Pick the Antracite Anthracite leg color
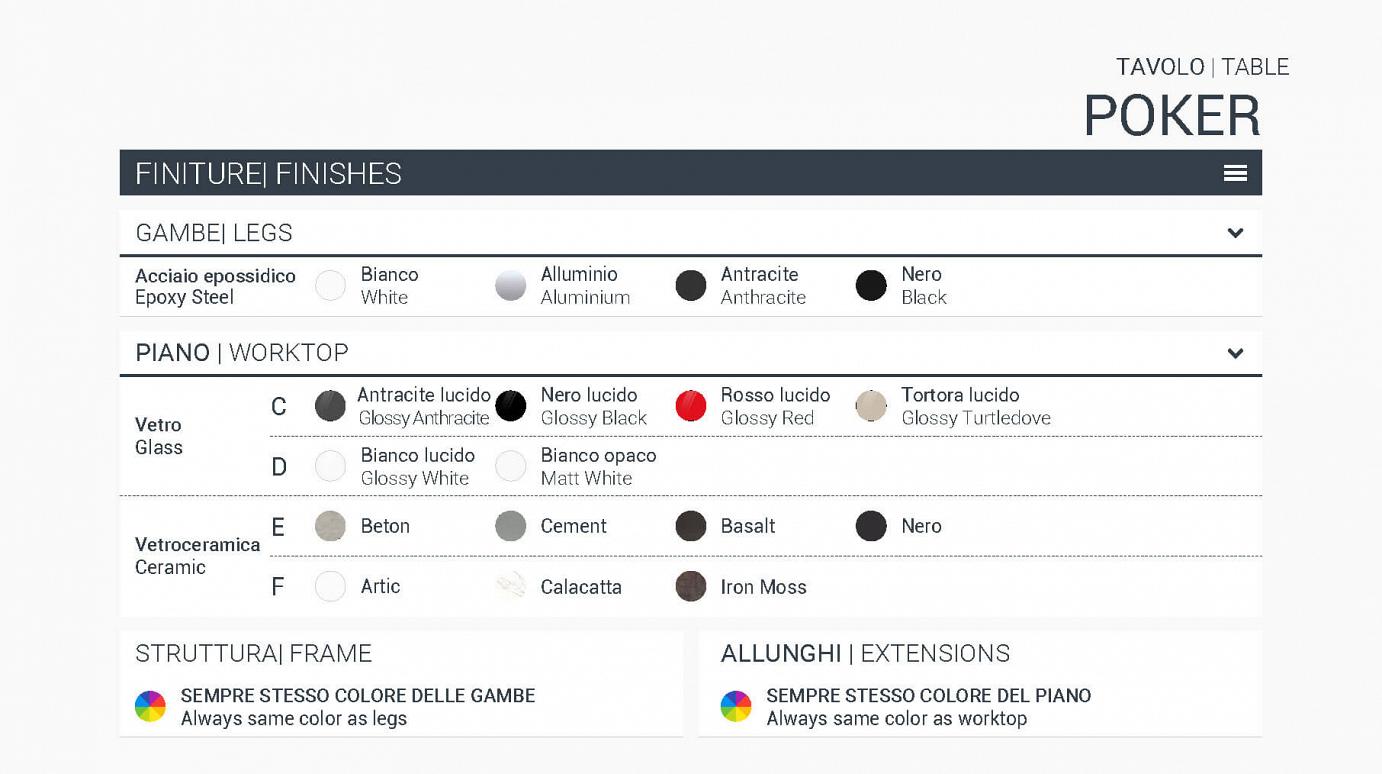The height and width of the screenshot is (774, 1382). pos(690,286)
